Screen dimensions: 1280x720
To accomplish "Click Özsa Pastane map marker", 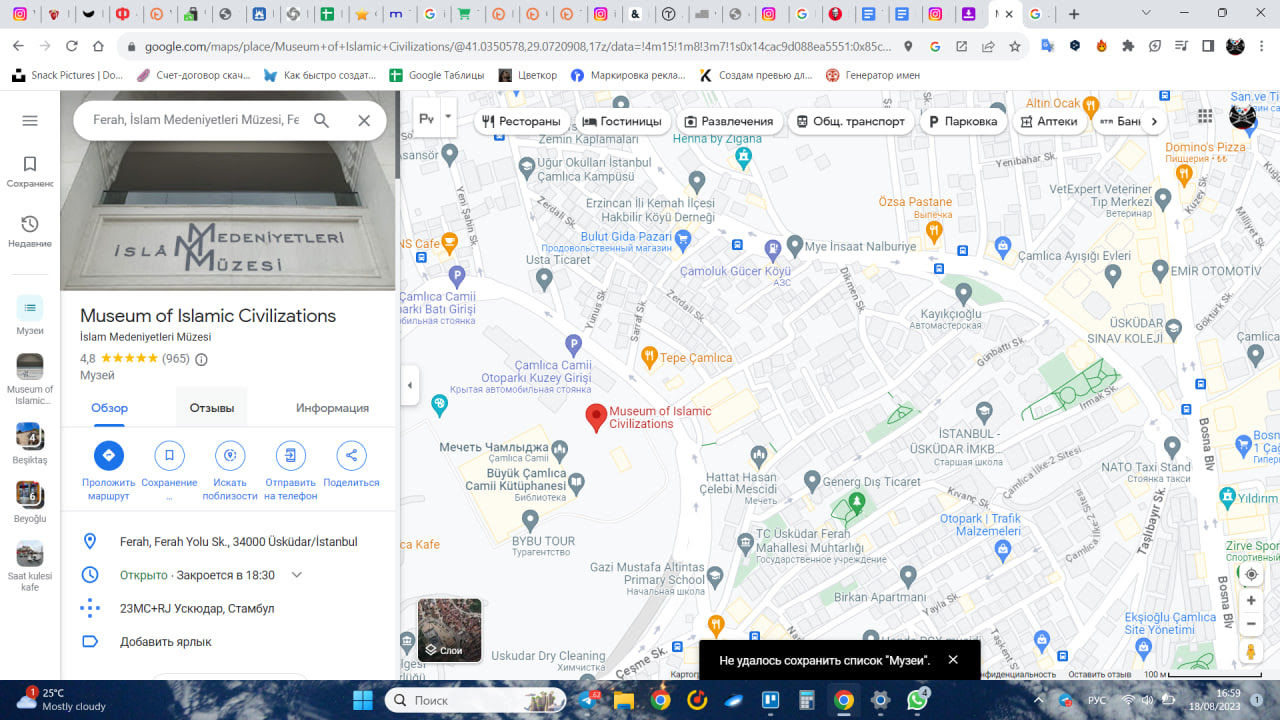I will coord(934,231).
